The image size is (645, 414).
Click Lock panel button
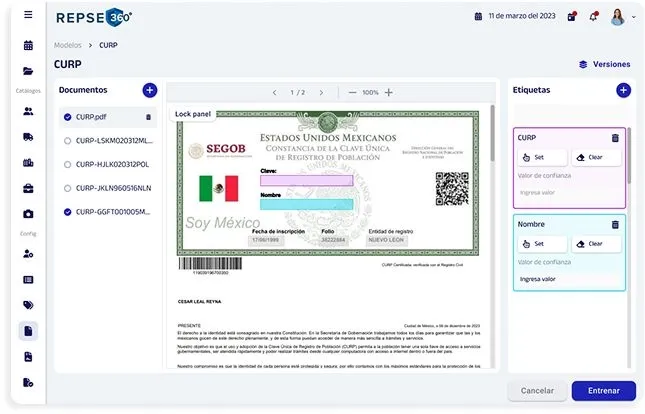[x=193, y=114]
